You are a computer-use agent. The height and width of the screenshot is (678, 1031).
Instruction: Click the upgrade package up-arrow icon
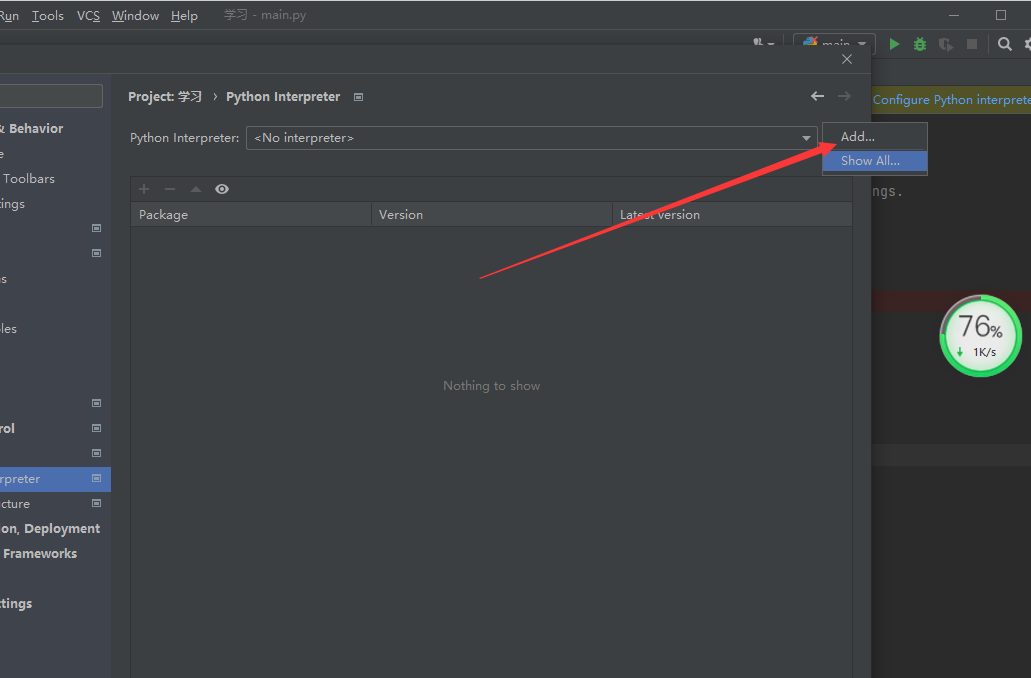click(196, 189)
